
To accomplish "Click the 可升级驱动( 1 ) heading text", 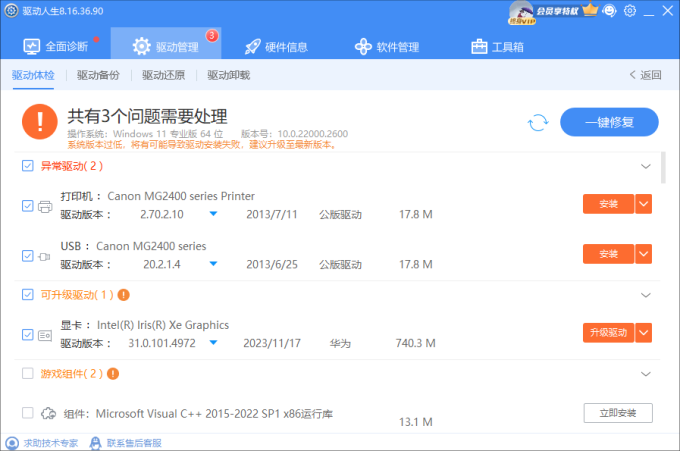I will click(x=77, y=295).
